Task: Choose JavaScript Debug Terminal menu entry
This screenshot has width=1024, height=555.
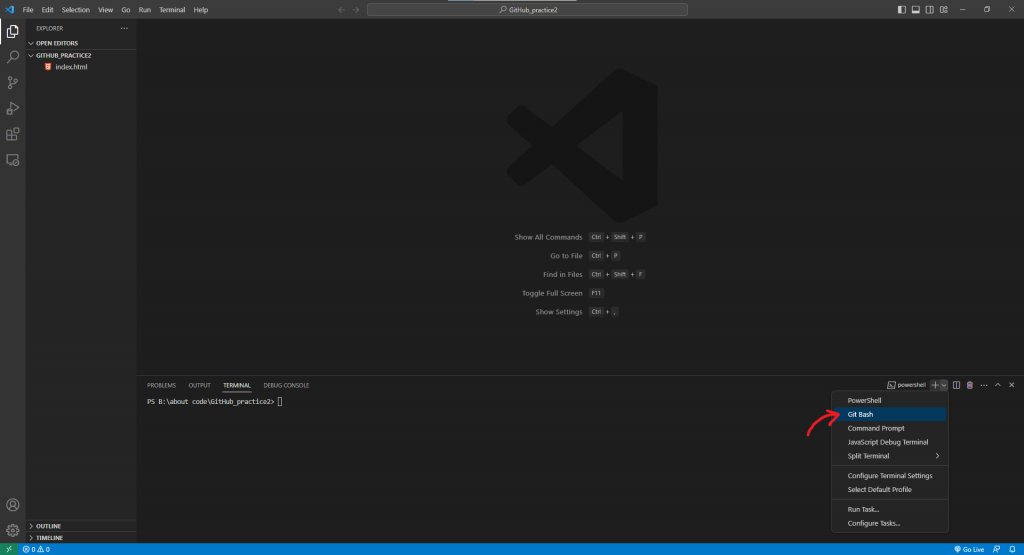Action: (x=889, y=442)
